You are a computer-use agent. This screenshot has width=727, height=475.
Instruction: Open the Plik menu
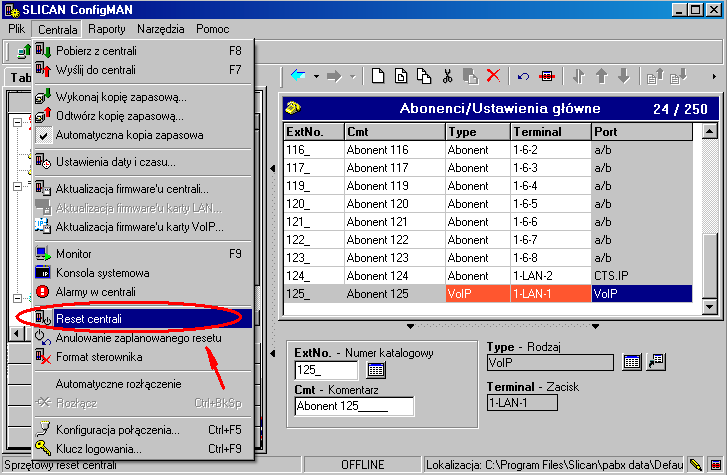point(17,29)
